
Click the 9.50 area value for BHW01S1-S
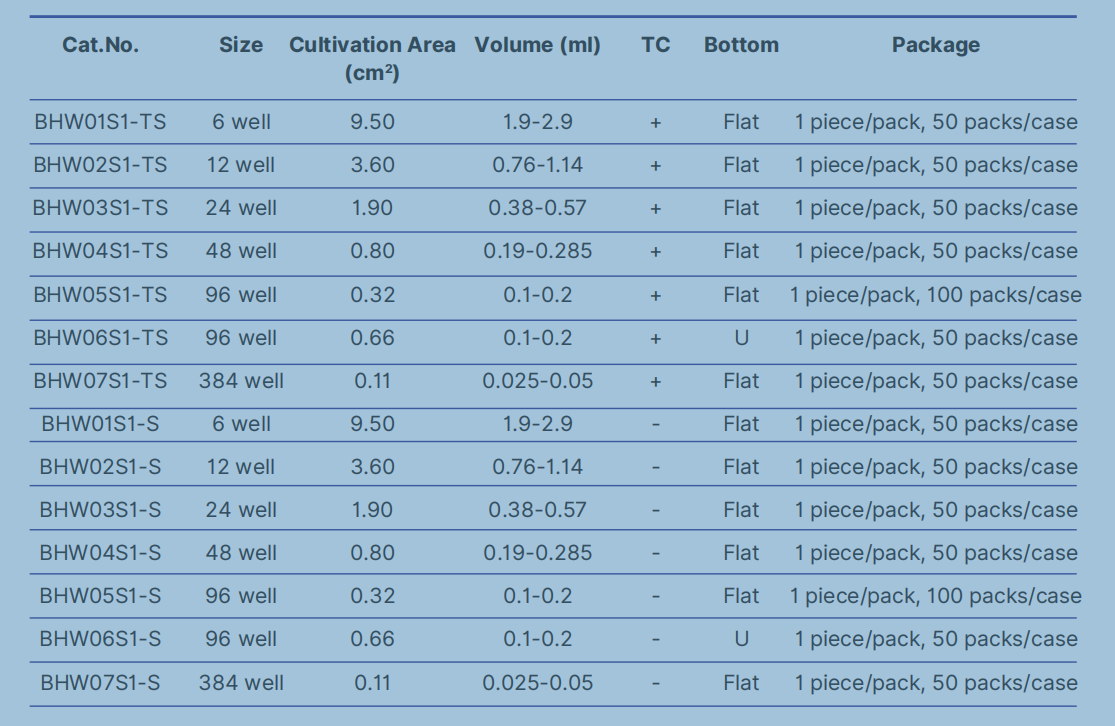(372, 424)
